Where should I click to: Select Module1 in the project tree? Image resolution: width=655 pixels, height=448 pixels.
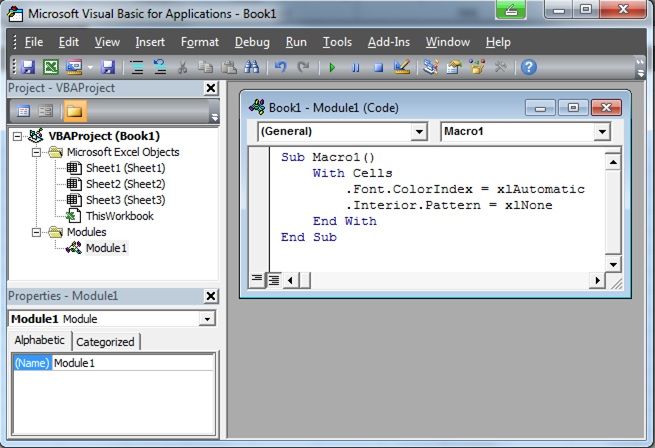pos(106,248)
